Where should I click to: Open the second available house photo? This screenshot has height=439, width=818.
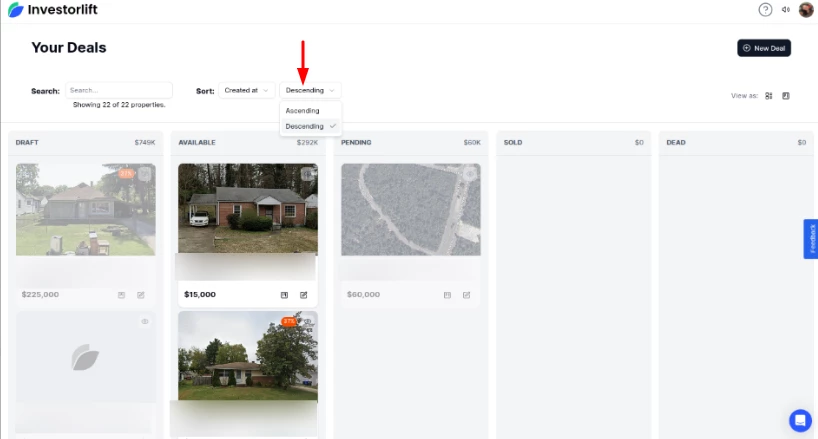pyautogui.click(x=248, y=356)
